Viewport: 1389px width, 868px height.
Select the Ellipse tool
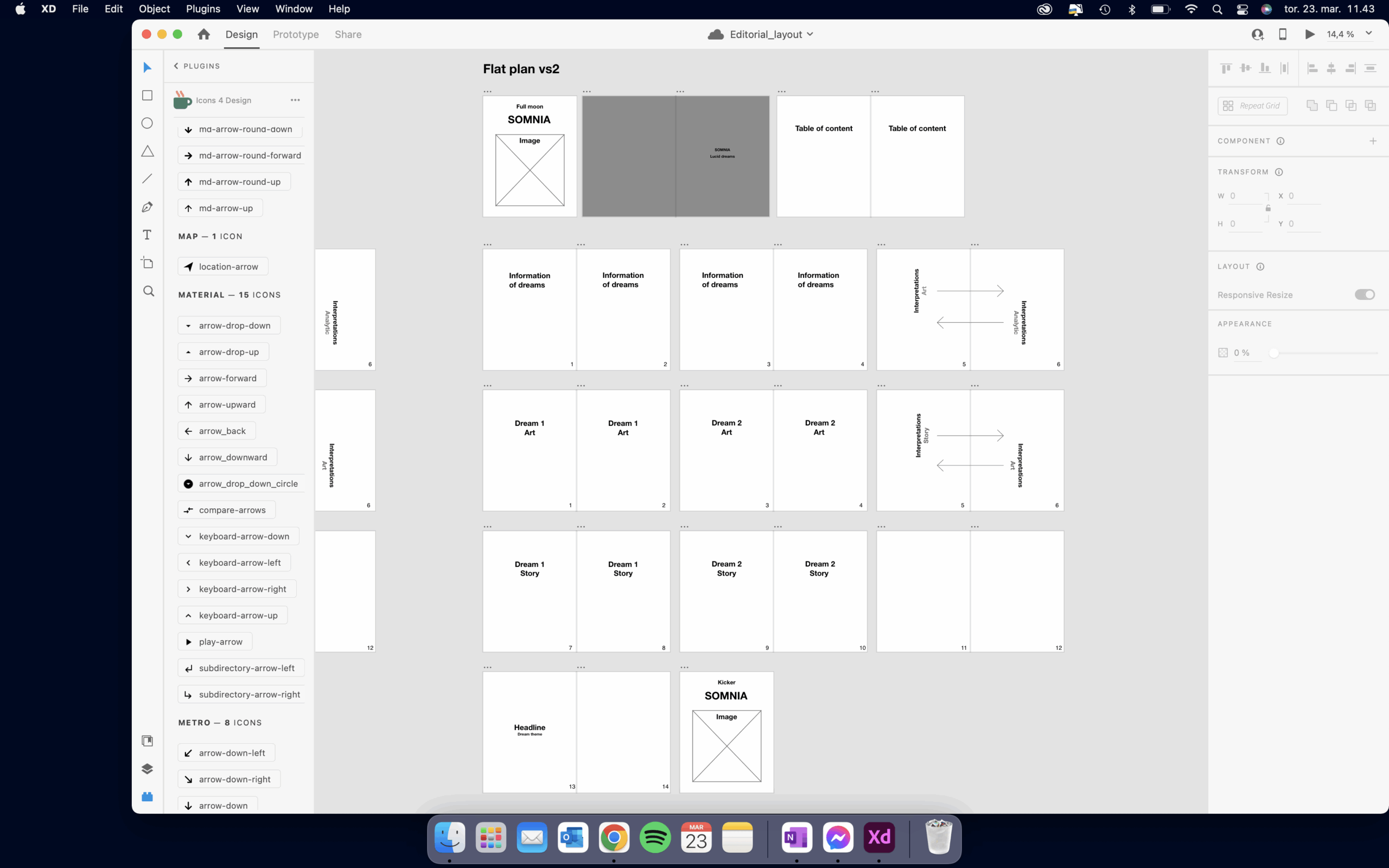point(148,124)
